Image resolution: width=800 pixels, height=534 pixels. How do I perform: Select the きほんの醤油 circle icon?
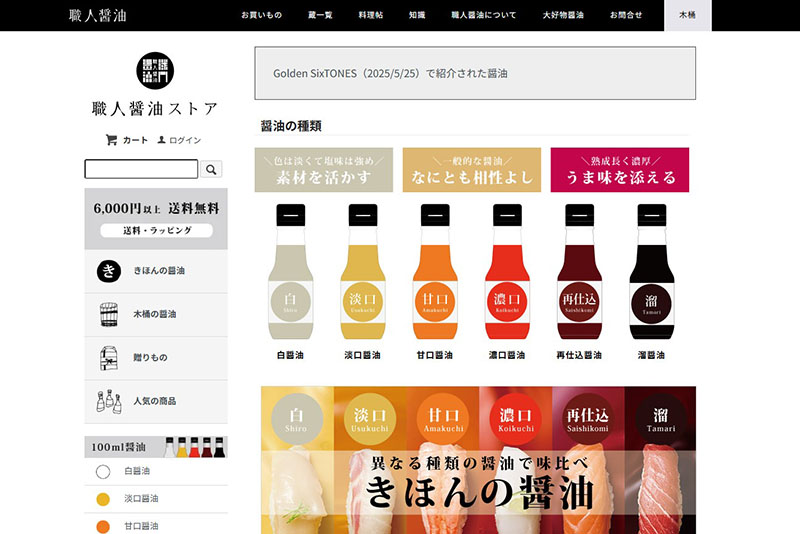[108, 271]
